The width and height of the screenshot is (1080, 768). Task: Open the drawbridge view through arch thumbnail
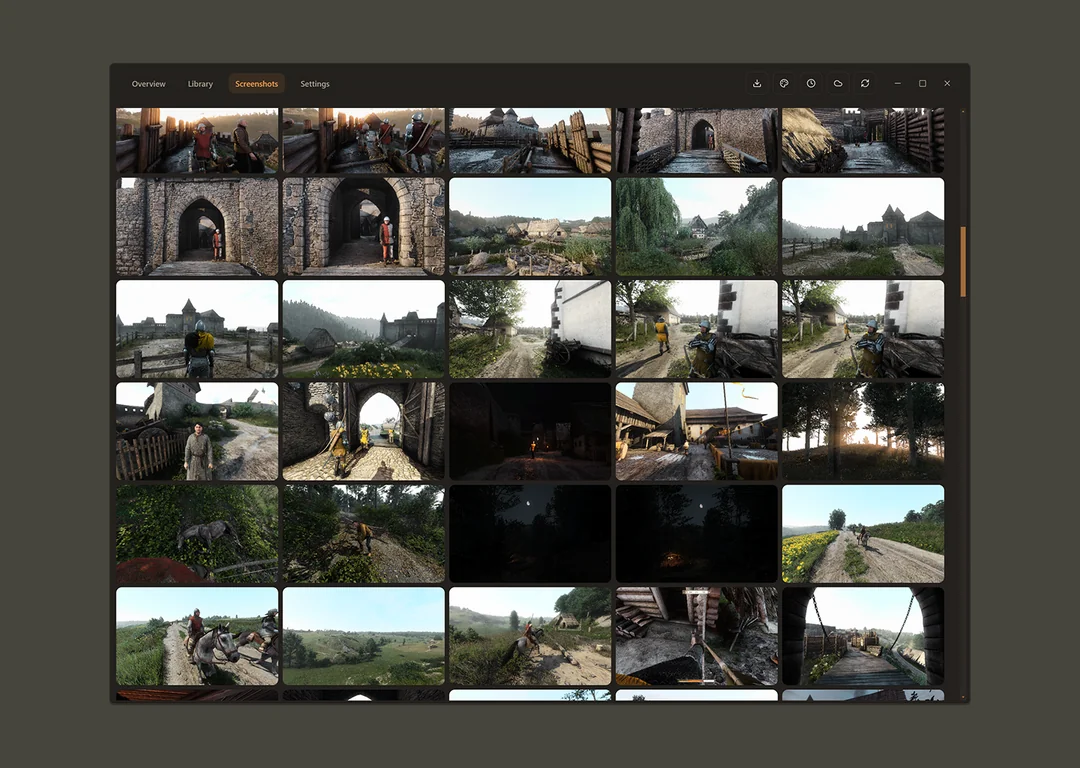[863, 636]
